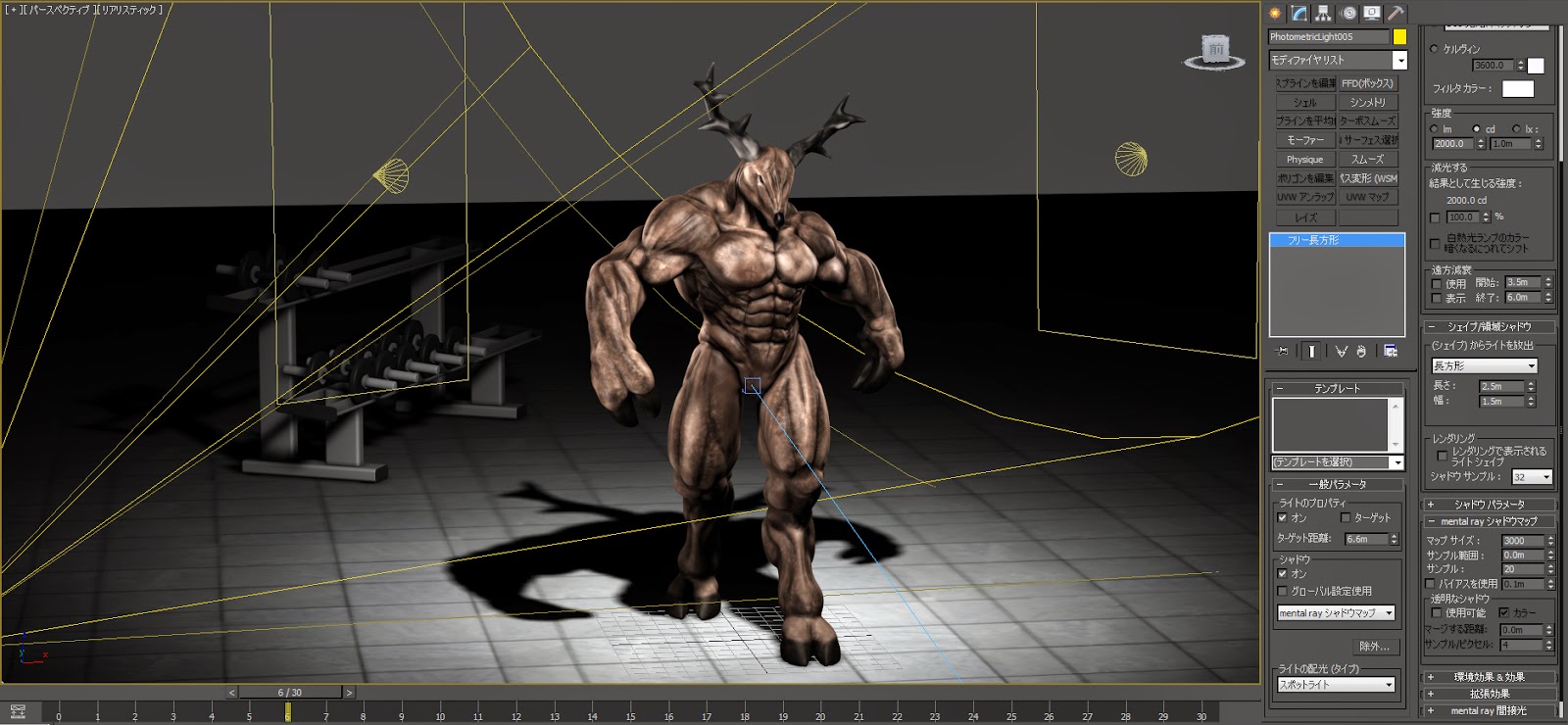Toggle the カラー checkbox under 透明なシャドウ
Viewport: 1568px width, 725px height.
[1504, 612]
